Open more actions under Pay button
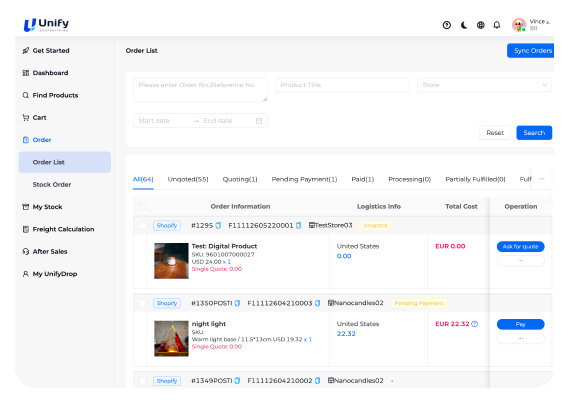 click(520, 338)
